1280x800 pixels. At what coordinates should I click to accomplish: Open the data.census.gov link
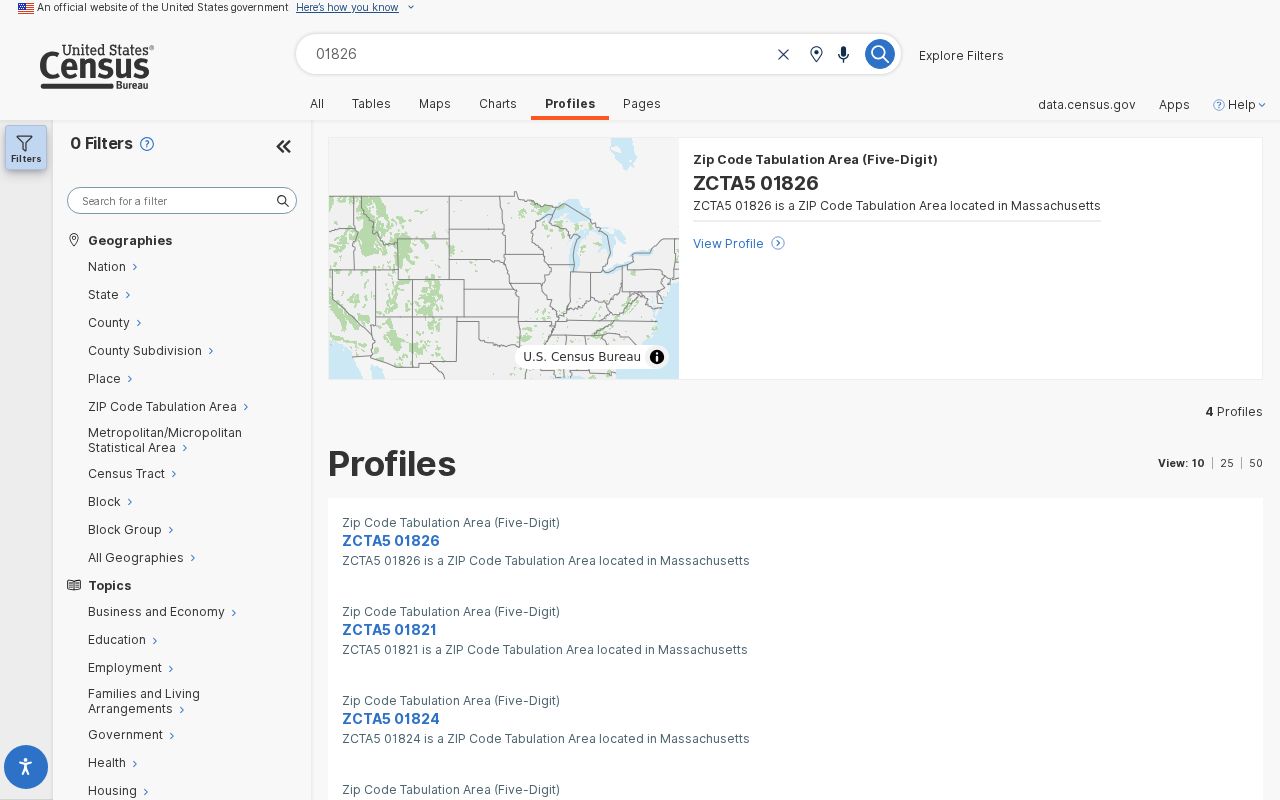1086,104
